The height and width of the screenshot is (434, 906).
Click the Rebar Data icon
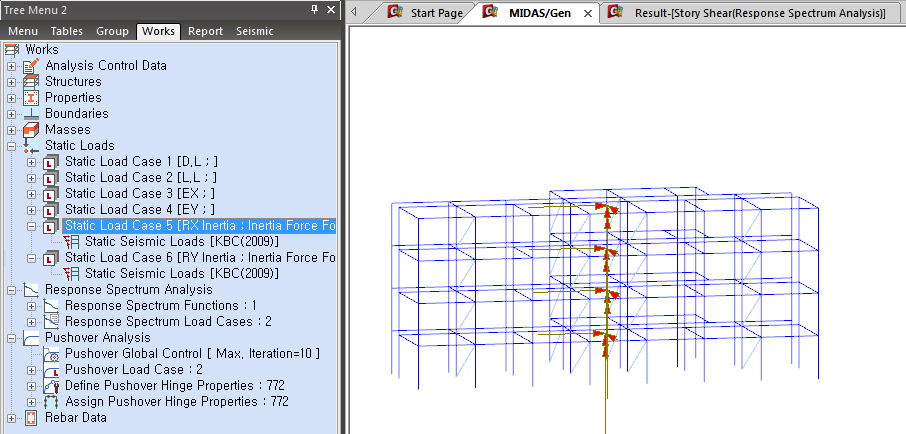(31, 417)
